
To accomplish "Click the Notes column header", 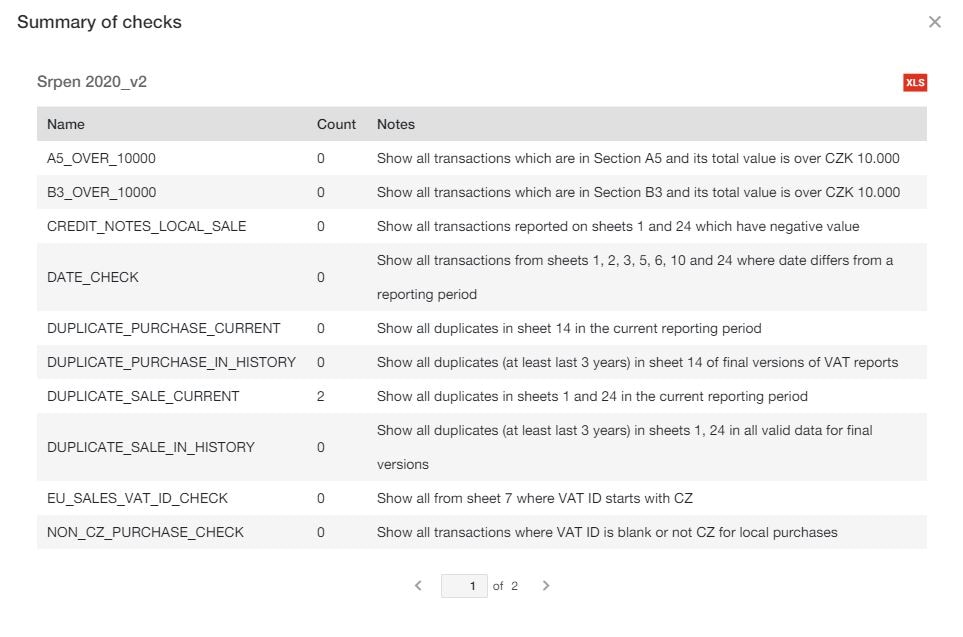I will click(395, 124).
